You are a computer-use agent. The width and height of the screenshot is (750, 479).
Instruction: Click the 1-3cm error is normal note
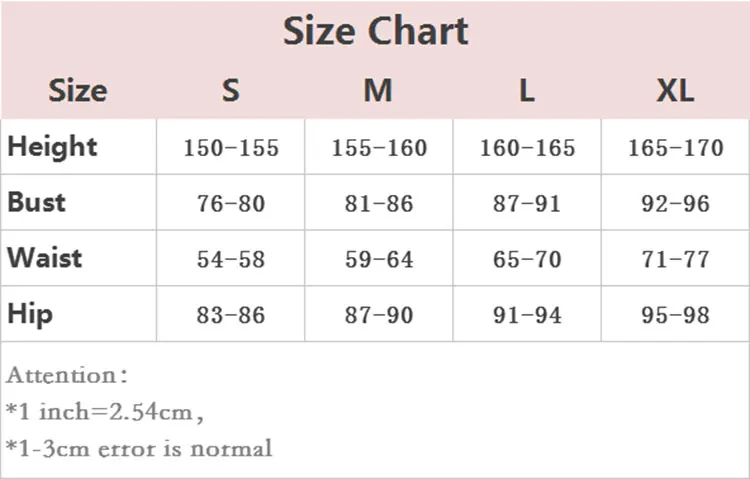[139, 448]
